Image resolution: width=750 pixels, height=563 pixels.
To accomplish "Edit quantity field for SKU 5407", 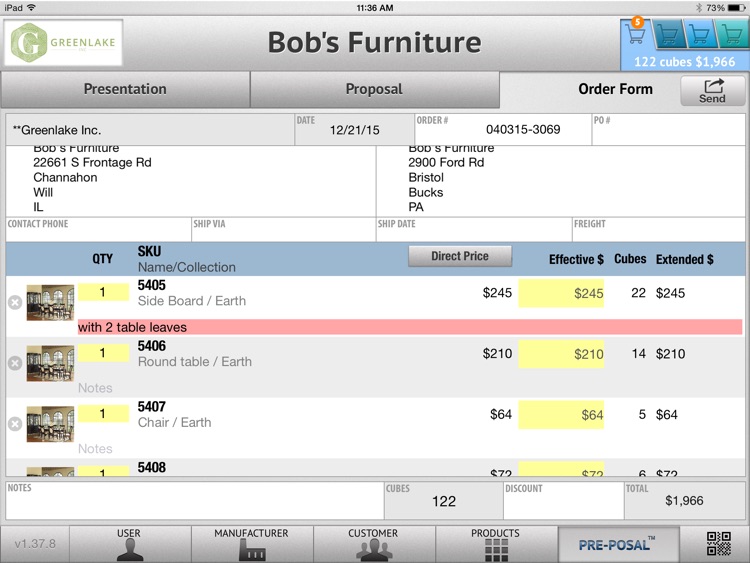I will (x=103, y=414).
